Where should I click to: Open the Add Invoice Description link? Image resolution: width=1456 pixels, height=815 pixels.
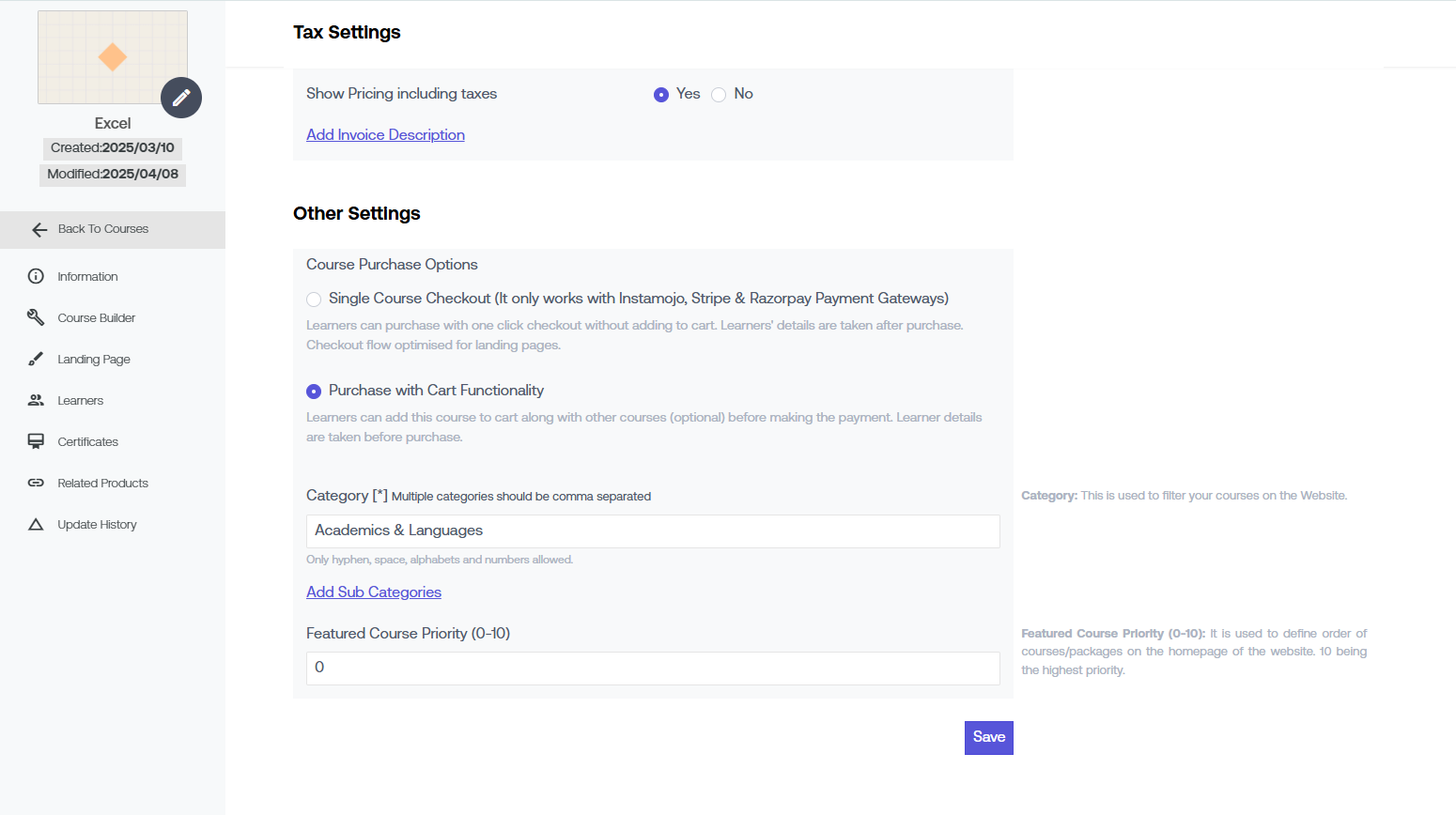[385, 135]
